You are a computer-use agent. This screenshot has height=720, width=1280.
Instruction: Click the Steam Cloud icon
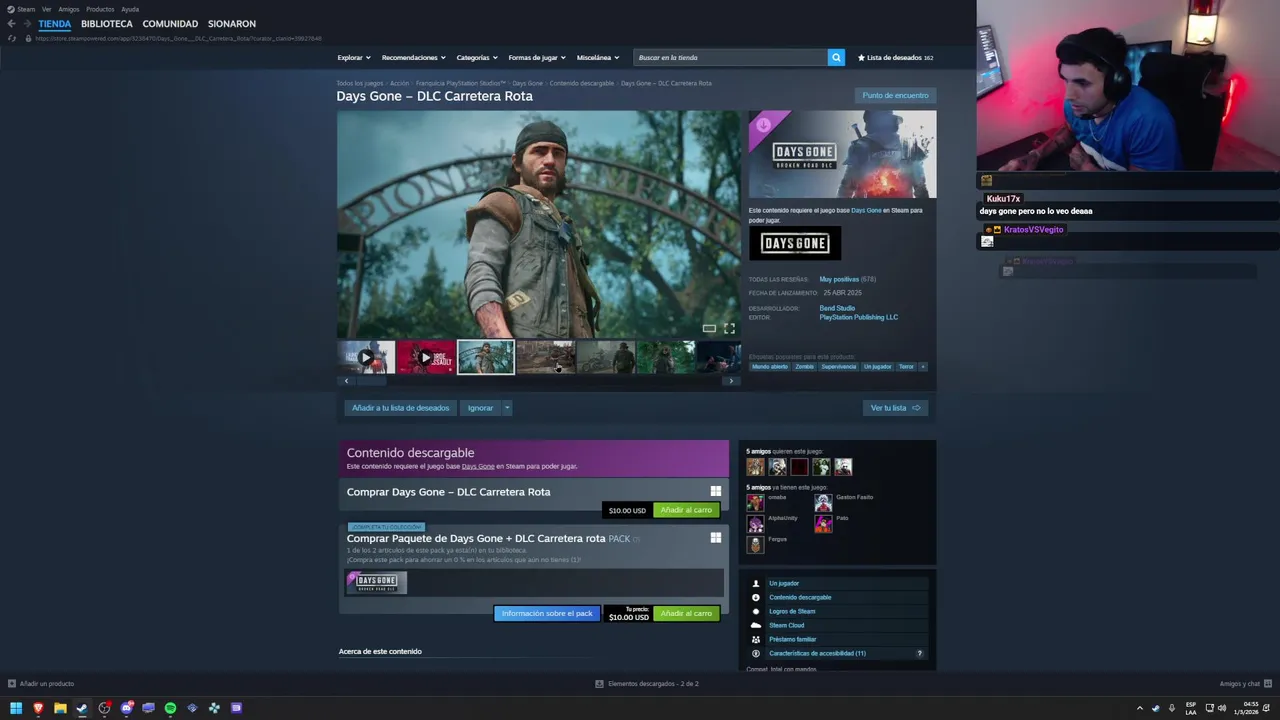pyautogui.click(x=756, y=625)
